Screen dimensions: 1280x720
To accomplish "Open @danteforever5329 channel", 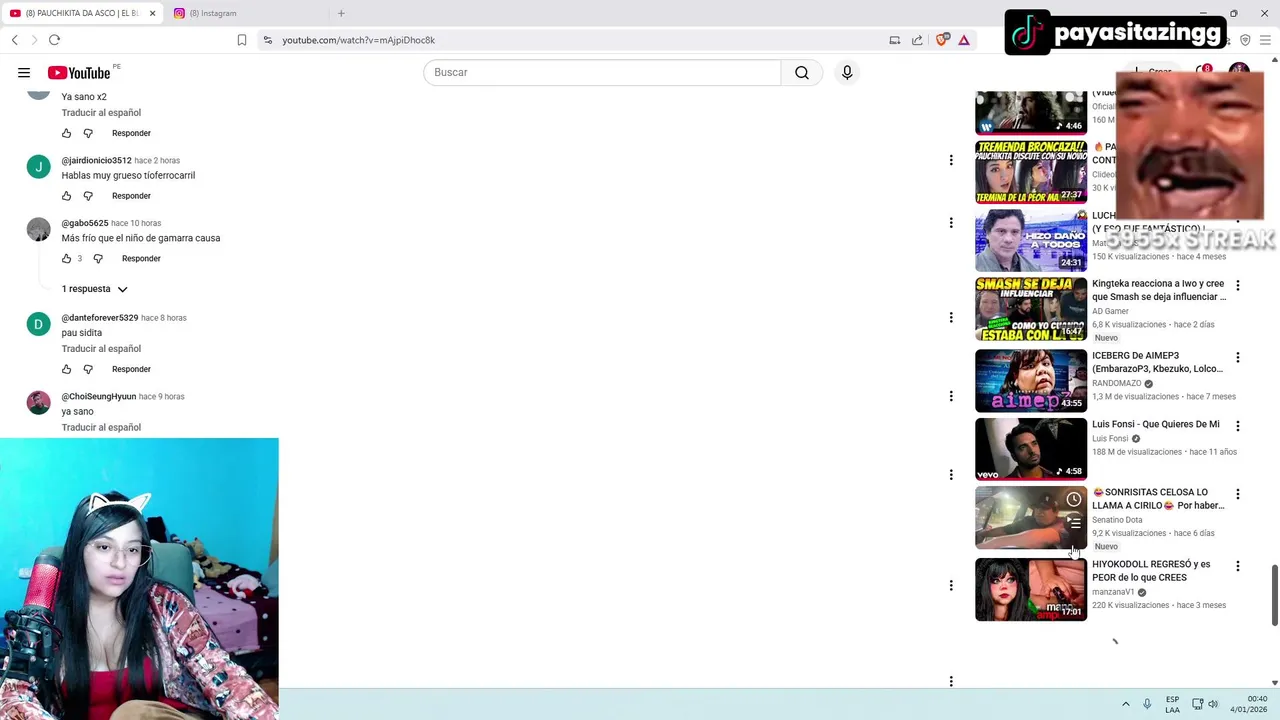I will click(x=100, y=318).
